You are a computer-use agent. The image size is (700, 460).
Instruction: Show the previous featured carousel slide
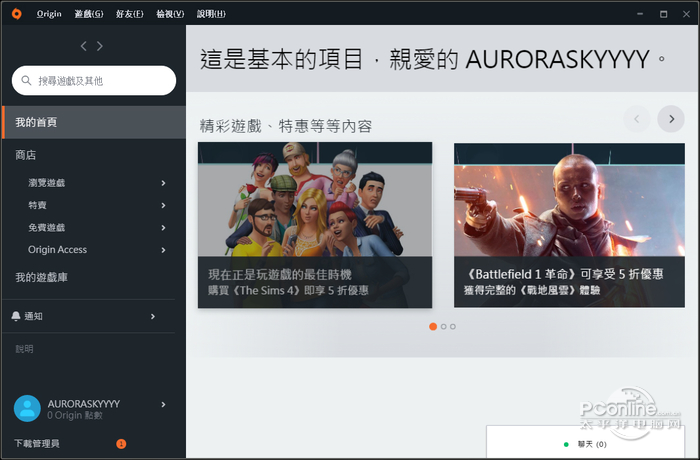coord(637,119)
